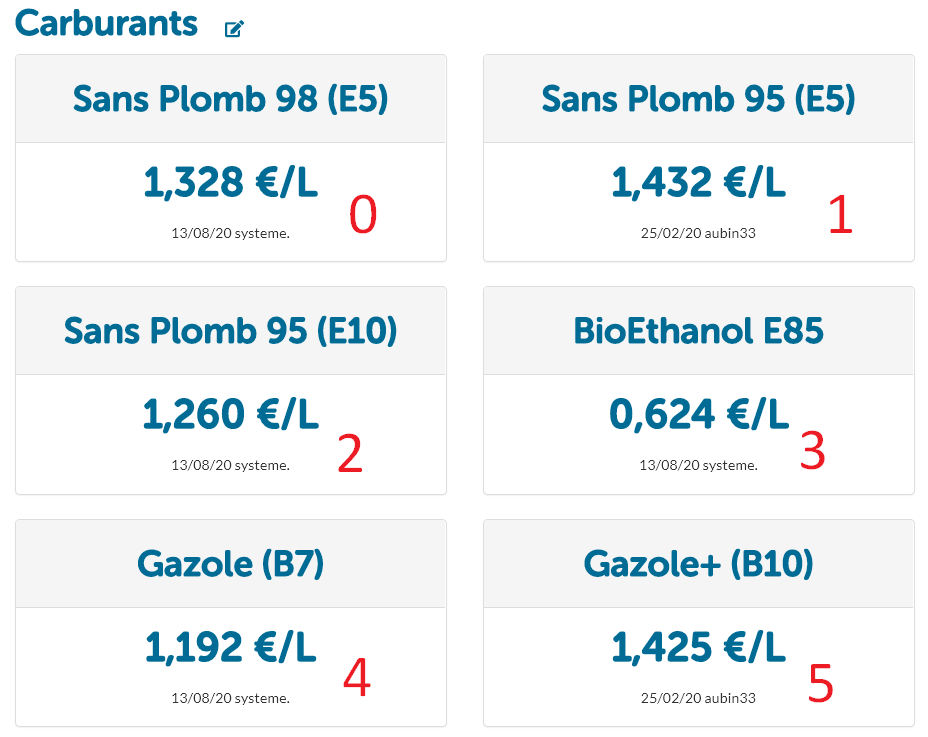Select the Sans Plomb 98 (E5) card header
This screenshot has width=928, height=737.
(231, 99)
